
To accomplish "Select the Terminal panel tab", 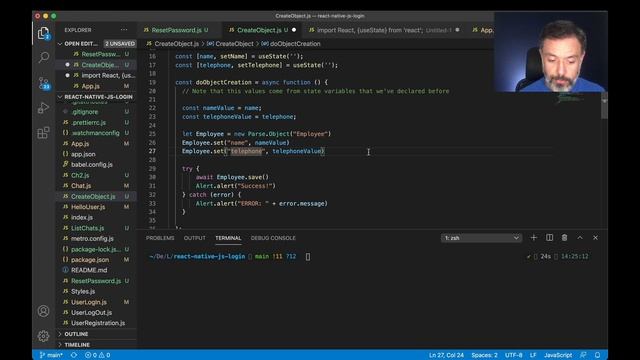I will tap(228, 238).
